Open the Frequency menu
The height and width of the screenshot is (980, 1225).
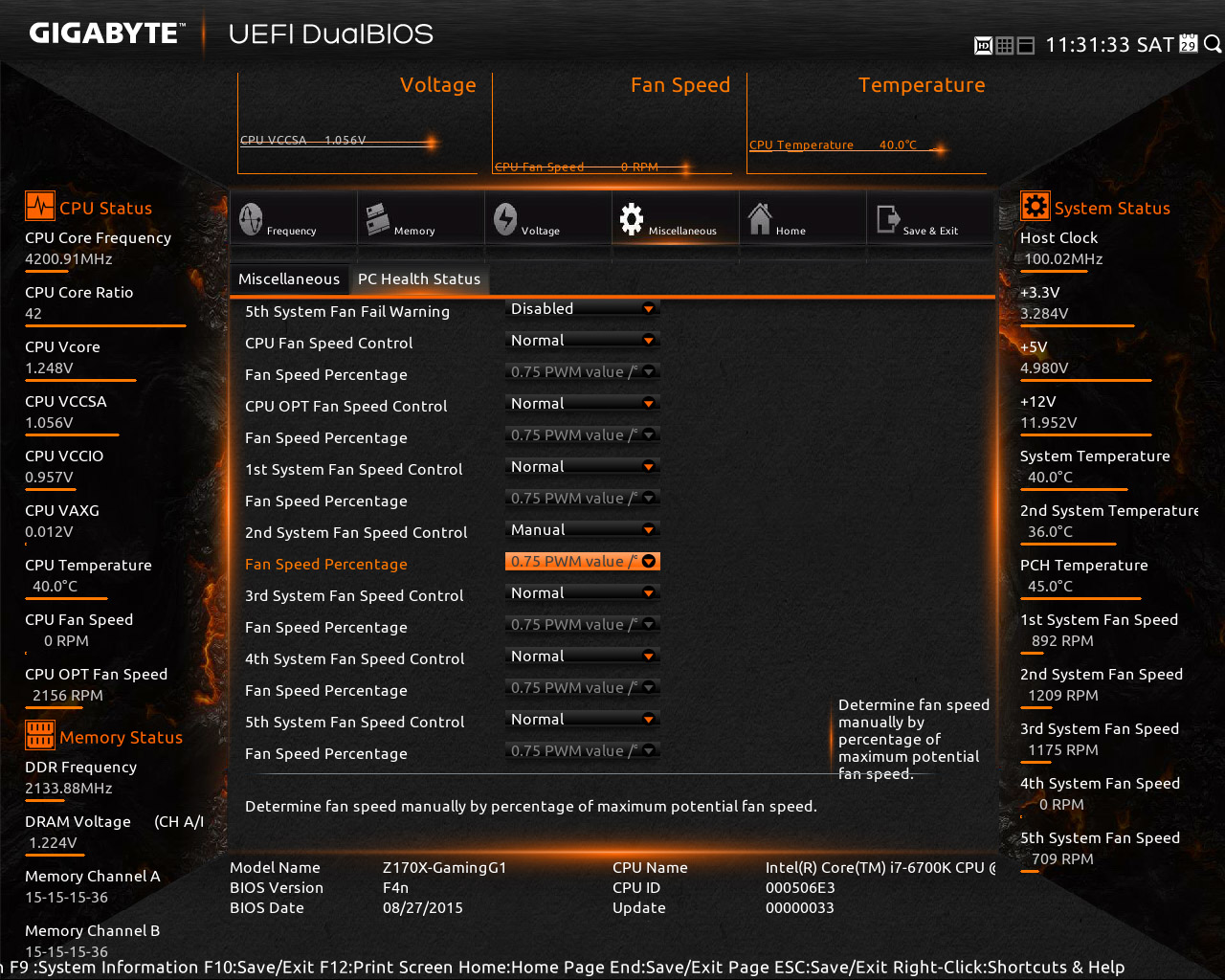pyautogui.click(x=293, y=219)
